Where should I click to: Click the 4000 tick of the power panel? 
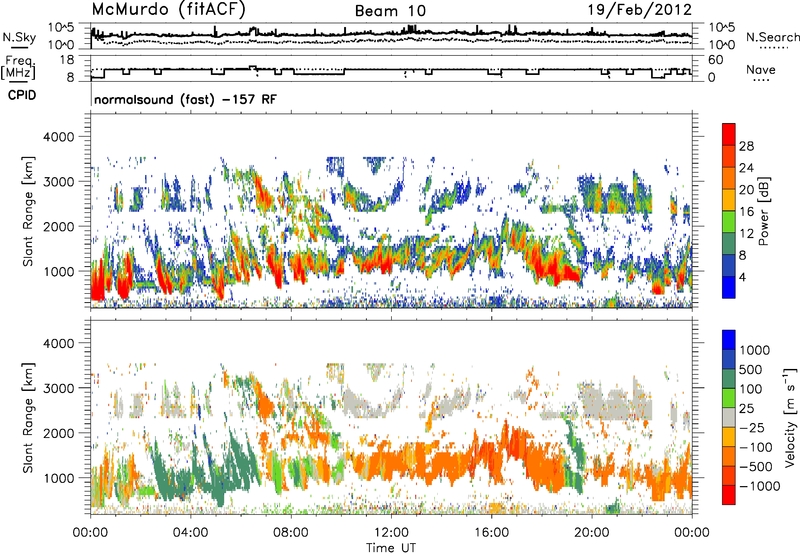(58, 137)
